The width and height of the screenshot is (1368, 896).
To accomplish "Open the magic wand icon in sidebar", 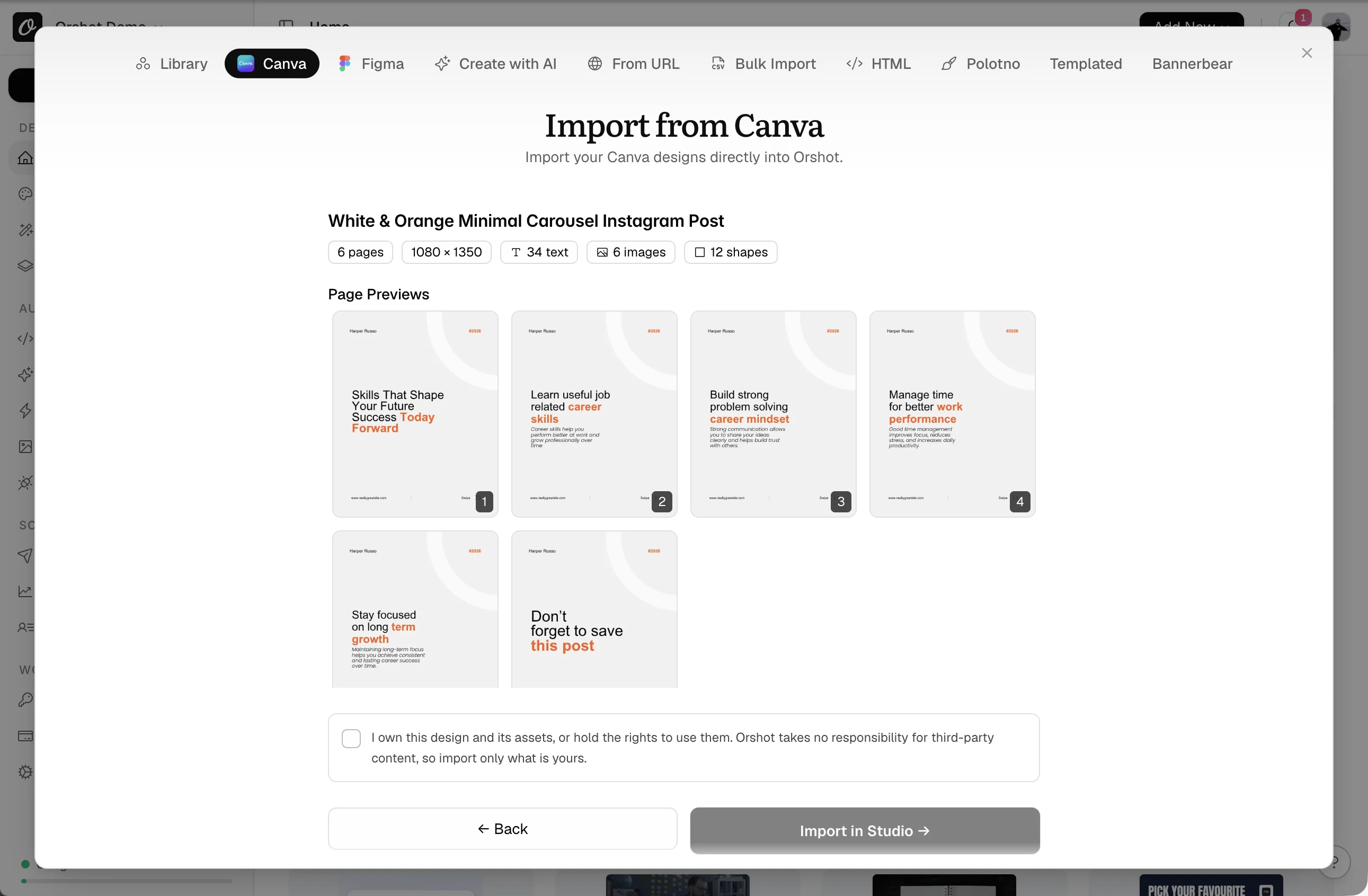I will coord(25,230).
